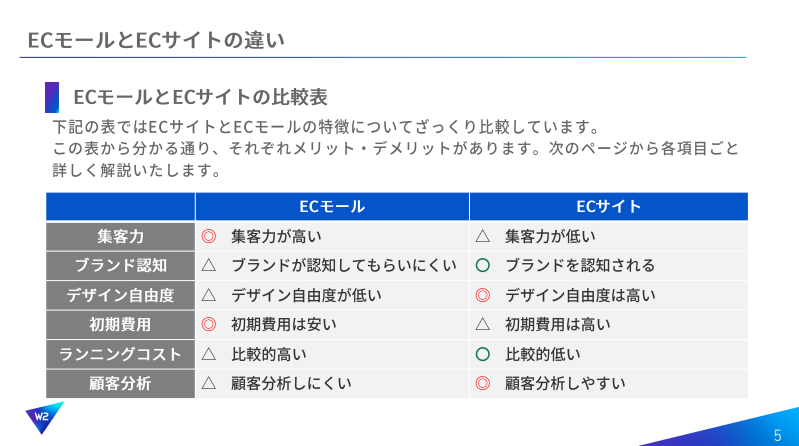This screenshot has width=799, height=446.
Task: Click the 集客力 row header
Action: coord(120,237)
